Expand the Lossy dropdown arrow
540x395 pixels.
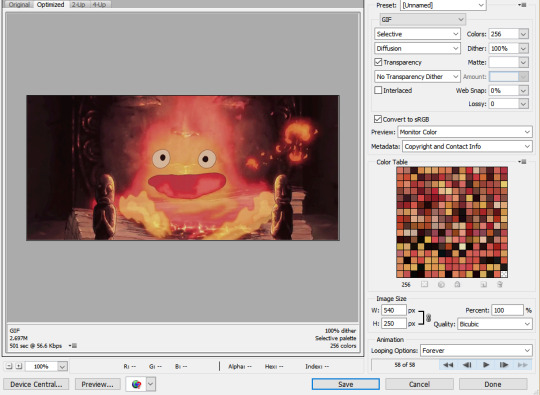[x=523, y=104]
